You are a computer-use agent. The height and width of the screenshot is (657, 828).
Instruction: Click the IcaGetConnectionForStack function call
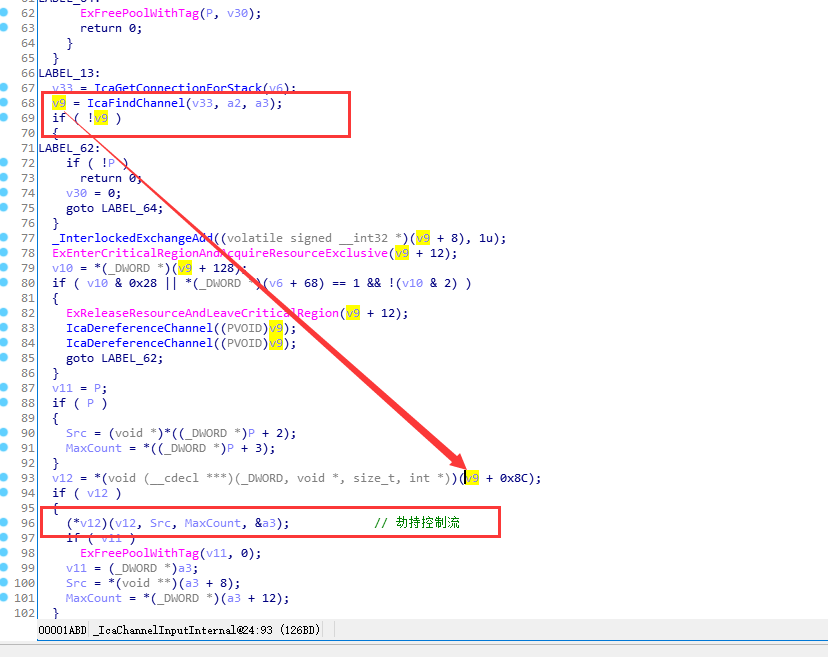[178, 88]
